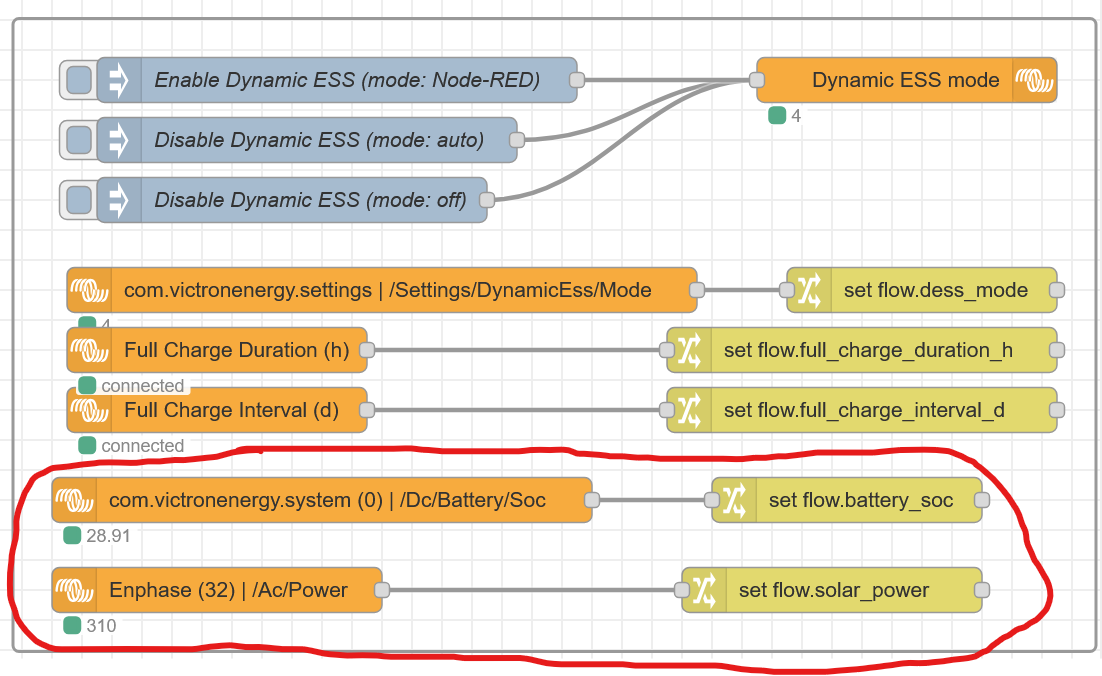Click connected status under Full Charge Duration node
Viewport: 1102px width, 676px height.
[143, 386]
